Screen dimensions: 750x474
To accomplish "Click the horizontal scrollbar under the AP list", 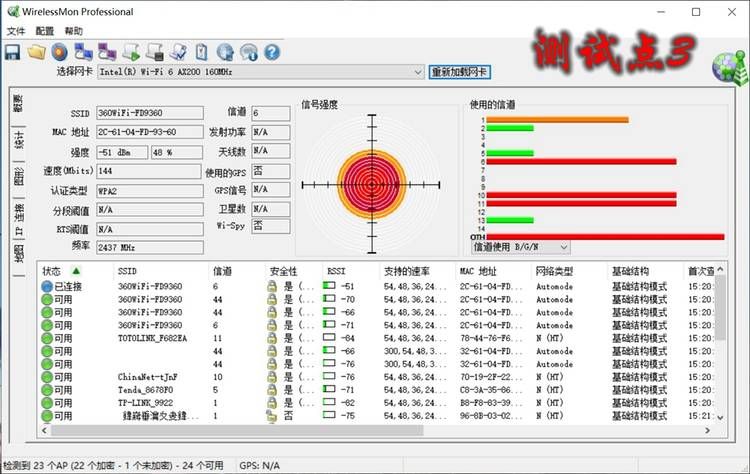I will point(237,430).
